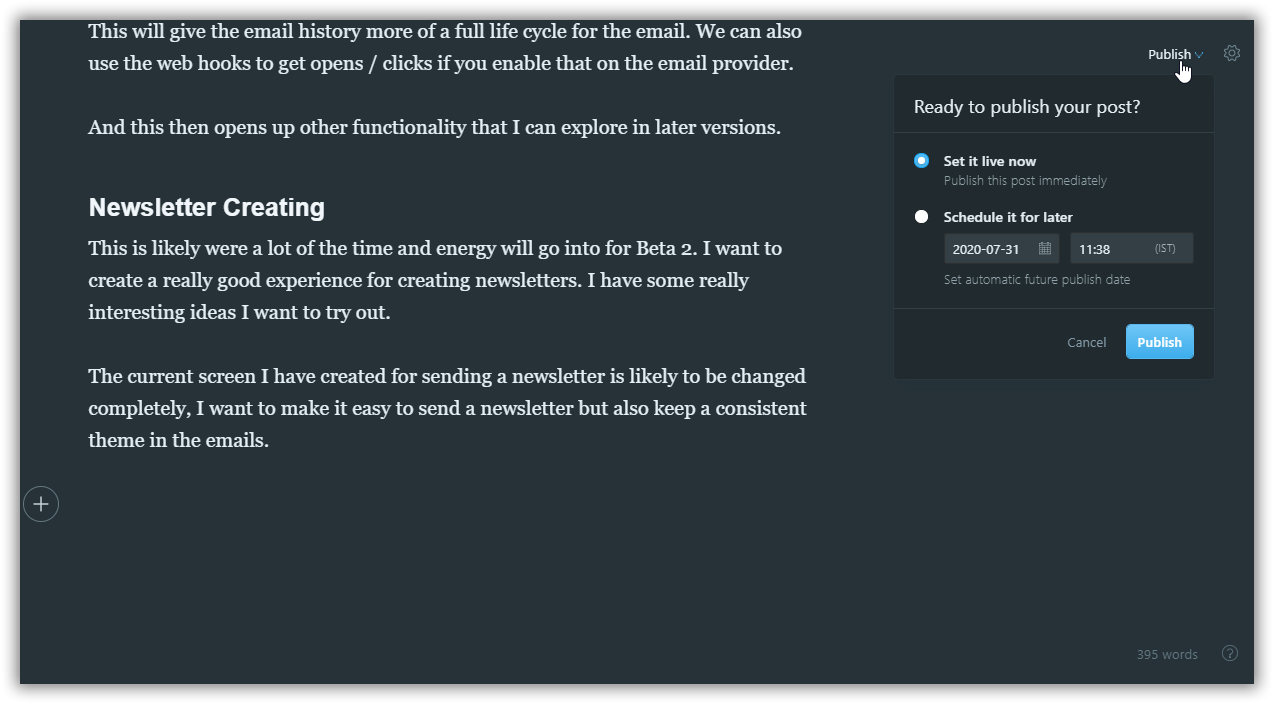
Task: Click the Publish dropdown chevron arrow
Action: pyautogui.click(x=1199, y=55)
